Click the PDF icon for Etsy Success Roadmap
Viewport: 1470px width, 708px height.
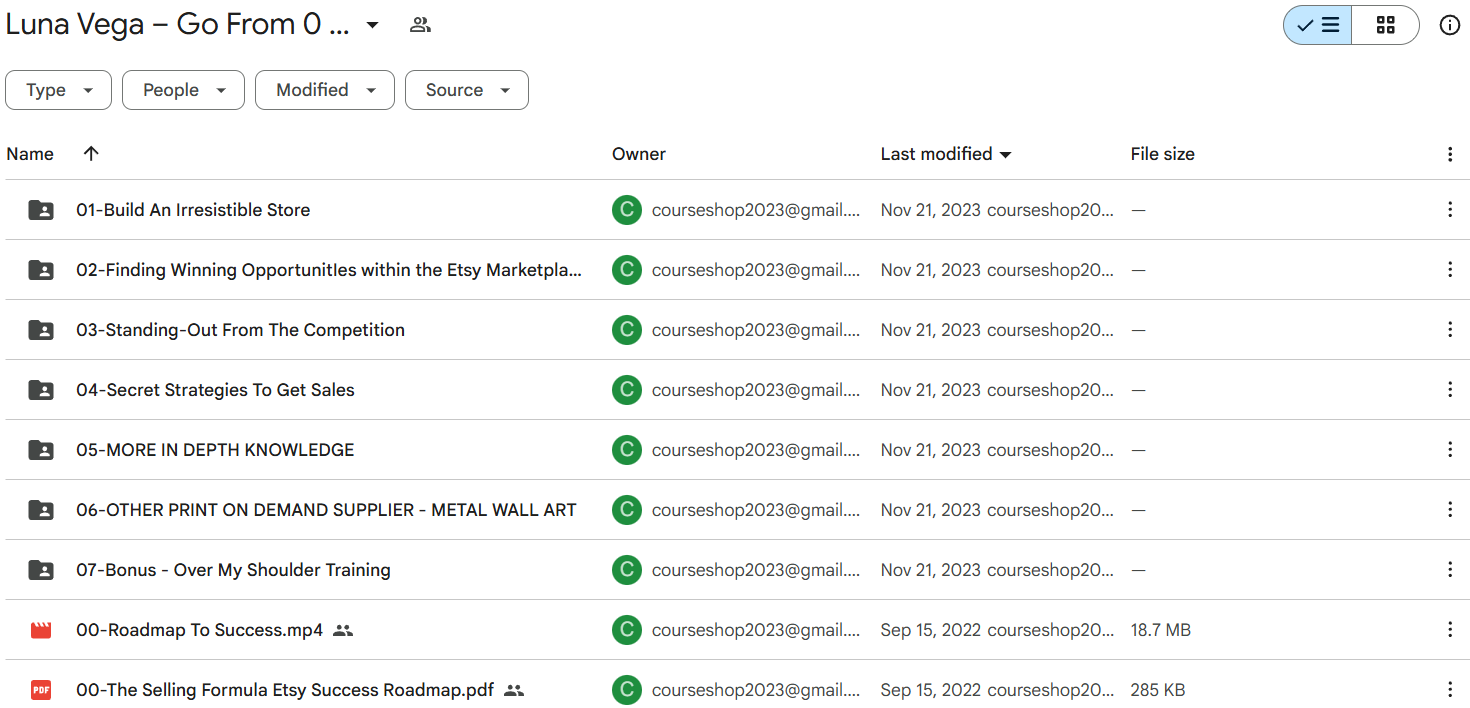click(x=41, y=690)
